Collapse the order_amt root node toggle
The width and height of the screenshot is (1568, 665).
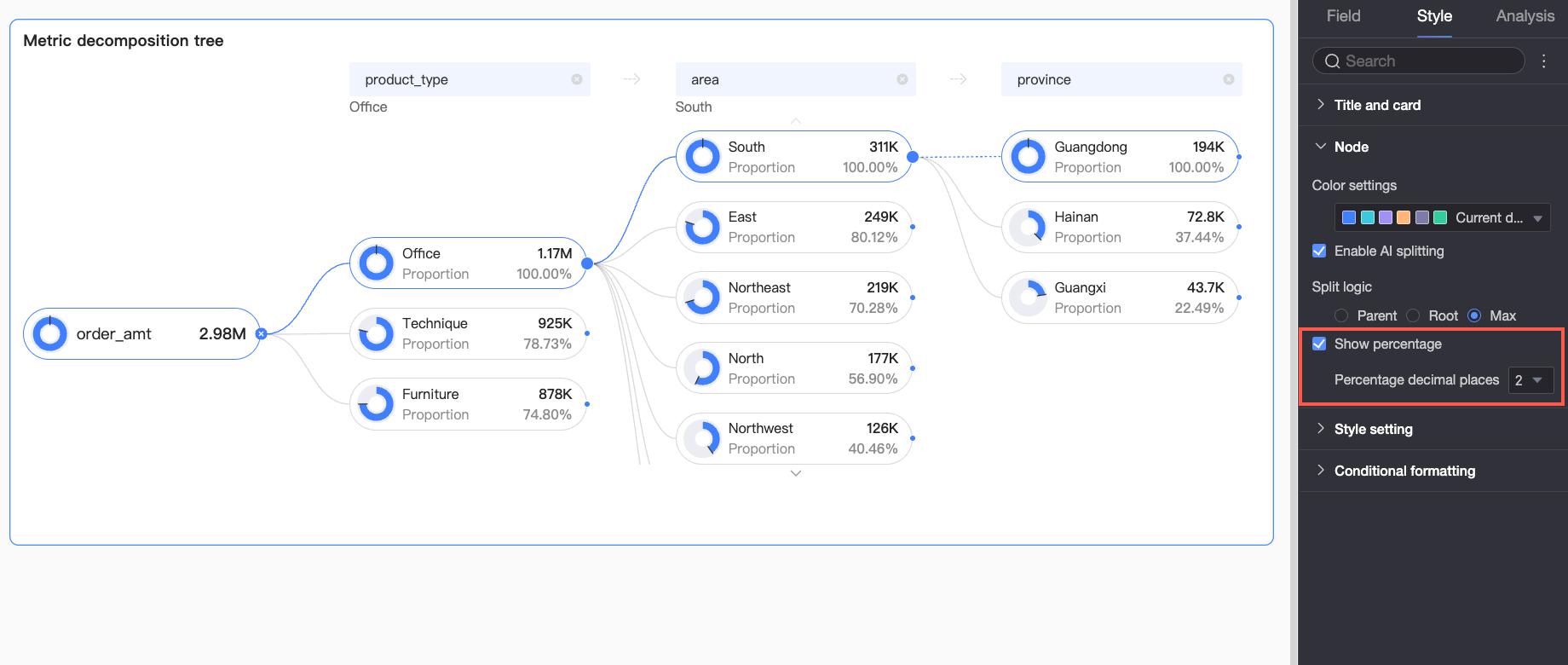tap(262, 333)
